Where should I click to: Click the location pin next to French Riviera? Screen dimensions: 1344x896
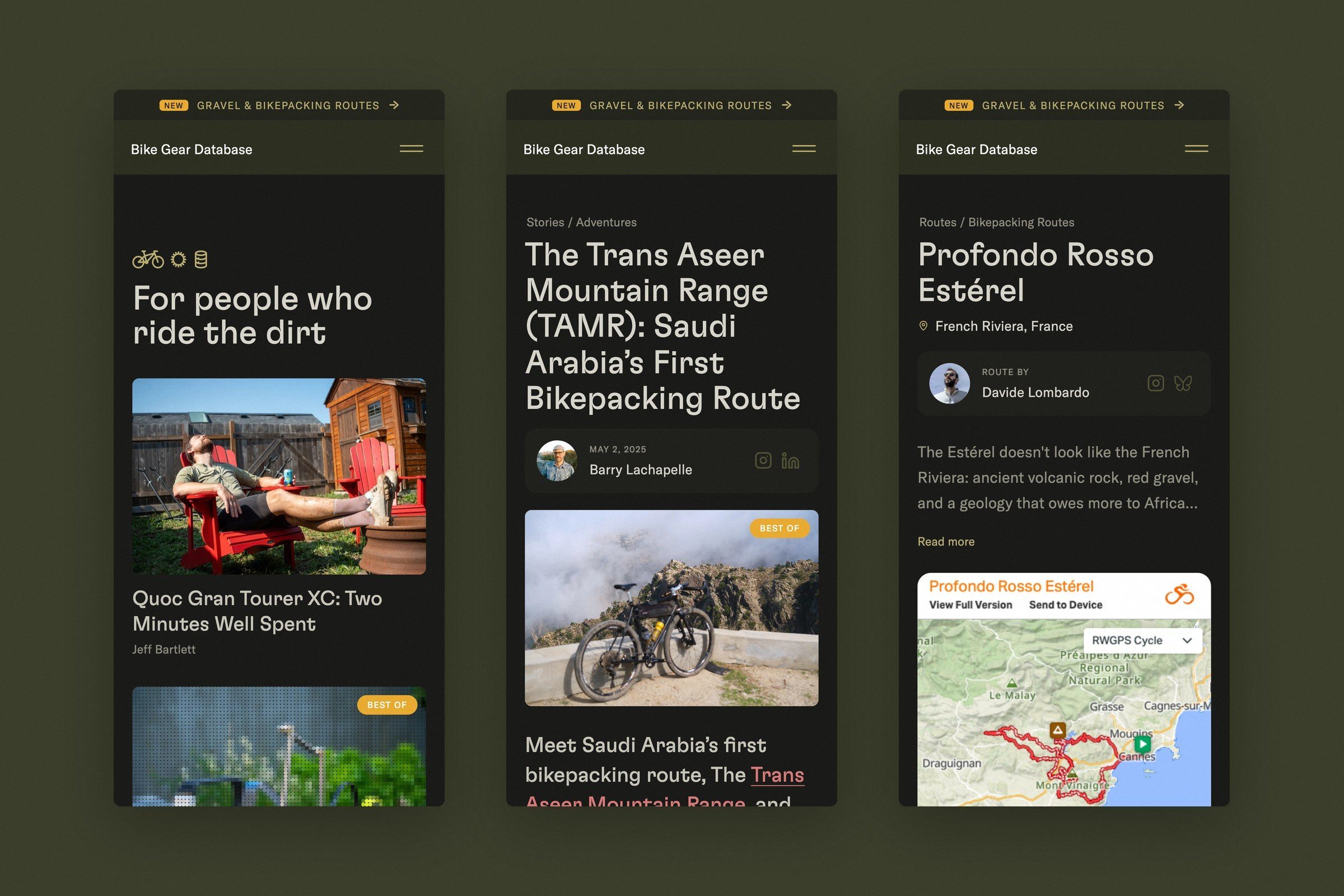pos(923,326)
